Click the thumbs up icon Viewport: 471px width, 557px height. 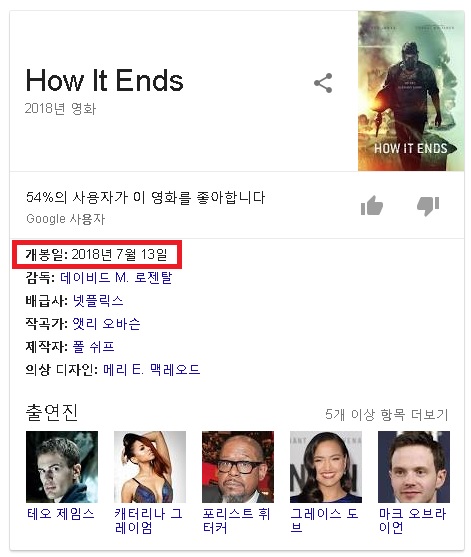(372, 205)
